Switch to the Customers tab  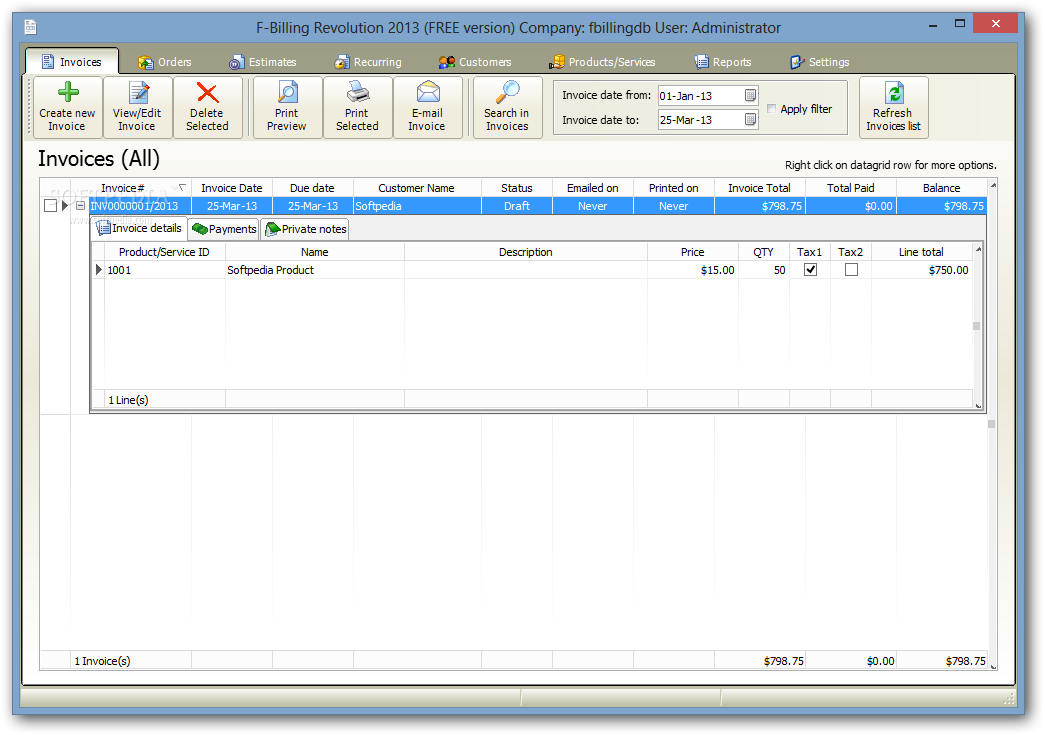[474, 62]
